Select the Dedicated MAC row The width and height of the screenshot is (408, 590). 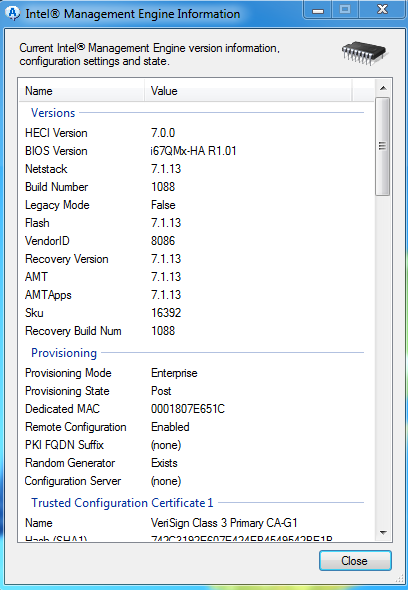coord(196,409)
